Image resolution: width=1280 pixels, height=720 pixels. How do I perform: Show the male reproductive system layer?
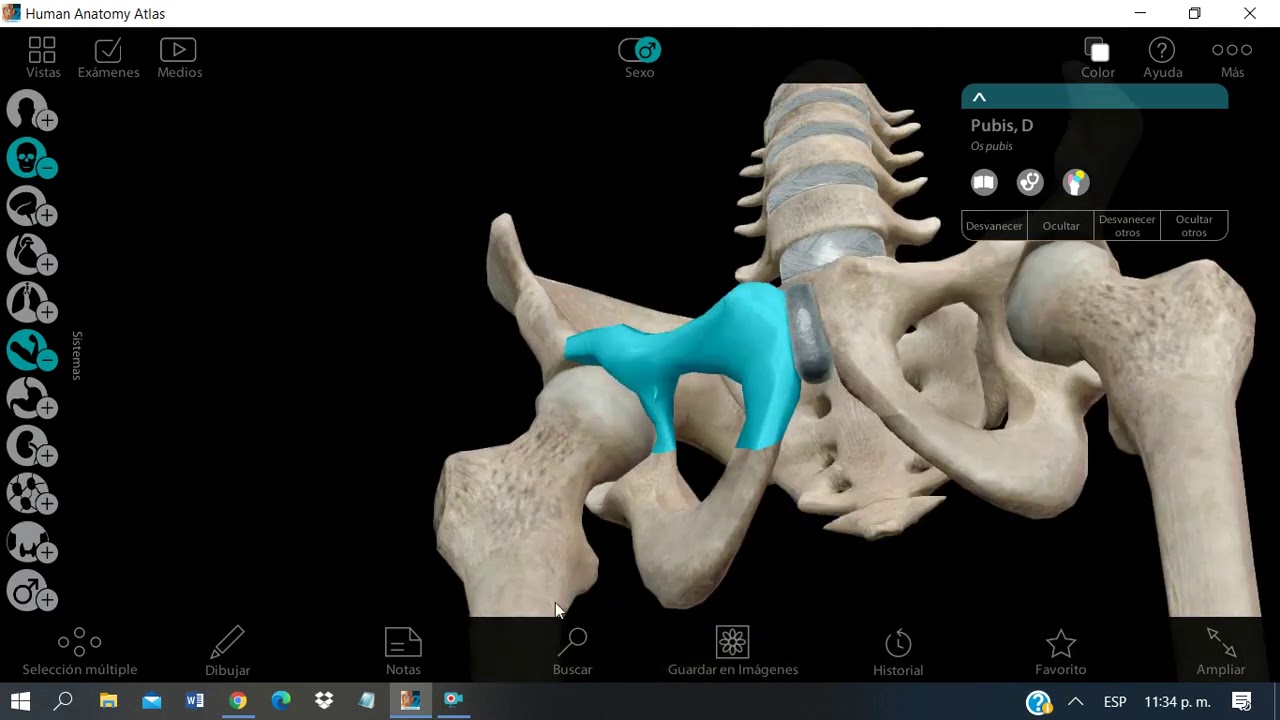[x=30, y=590]
